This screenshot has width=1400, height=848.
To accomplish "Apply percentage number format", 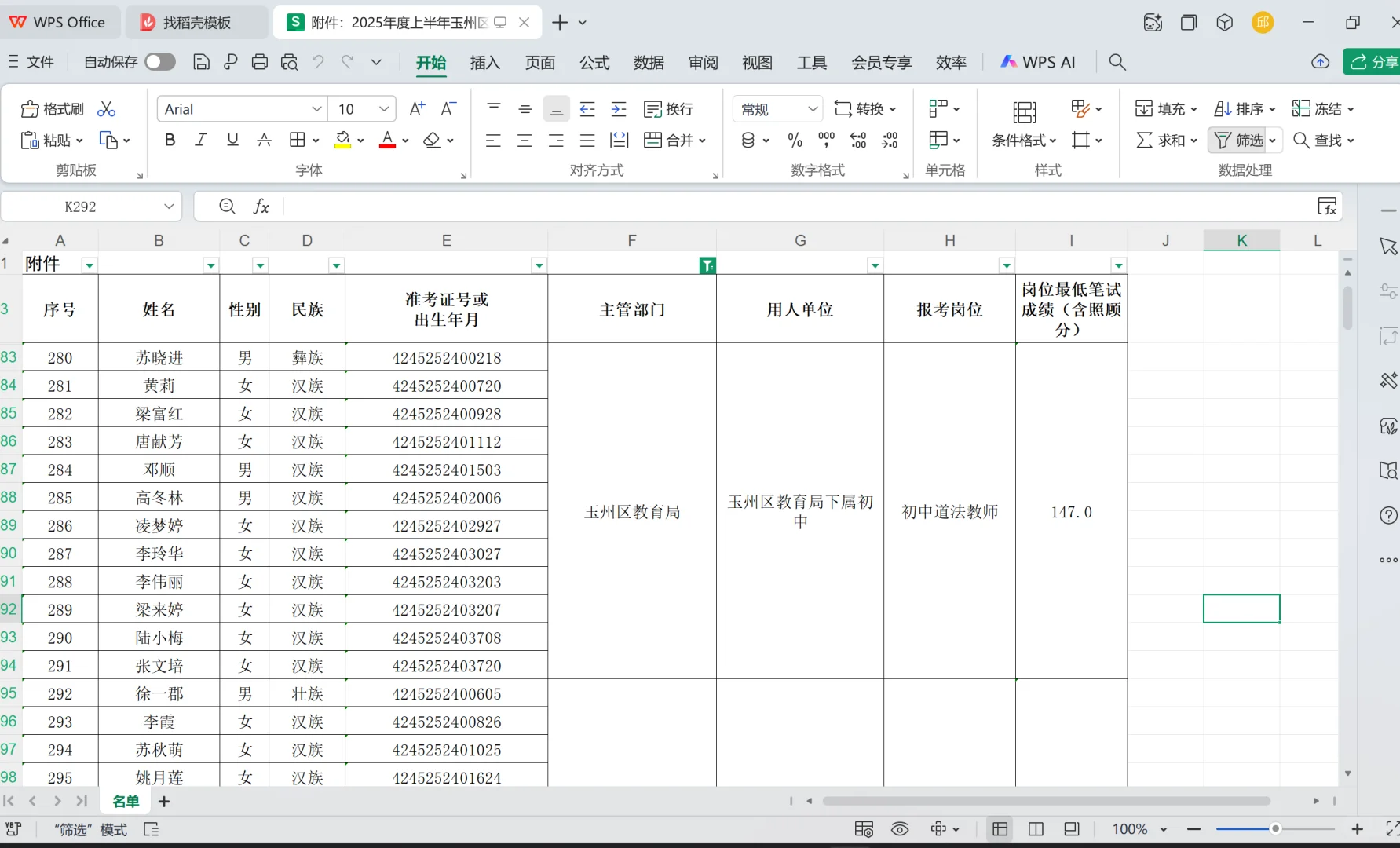I will [794, 140].
